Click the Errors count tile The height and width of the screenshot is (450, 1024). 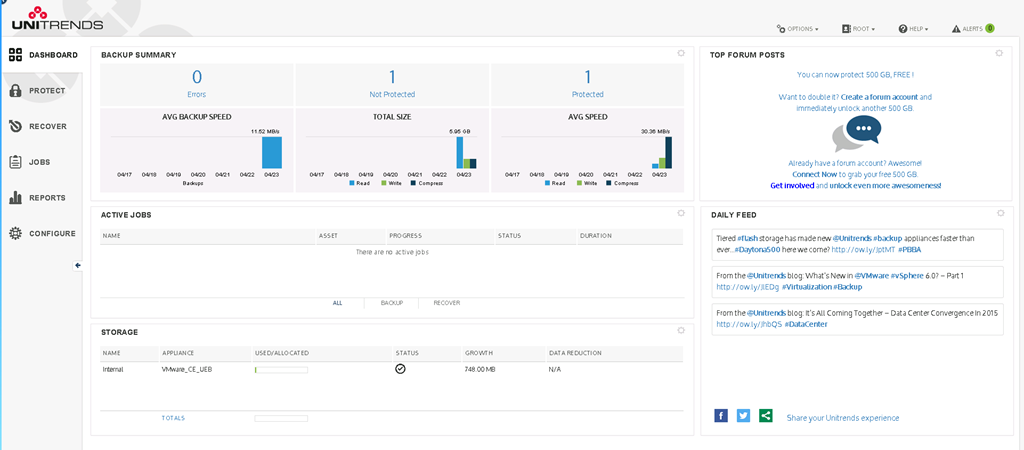click(197, 84)
